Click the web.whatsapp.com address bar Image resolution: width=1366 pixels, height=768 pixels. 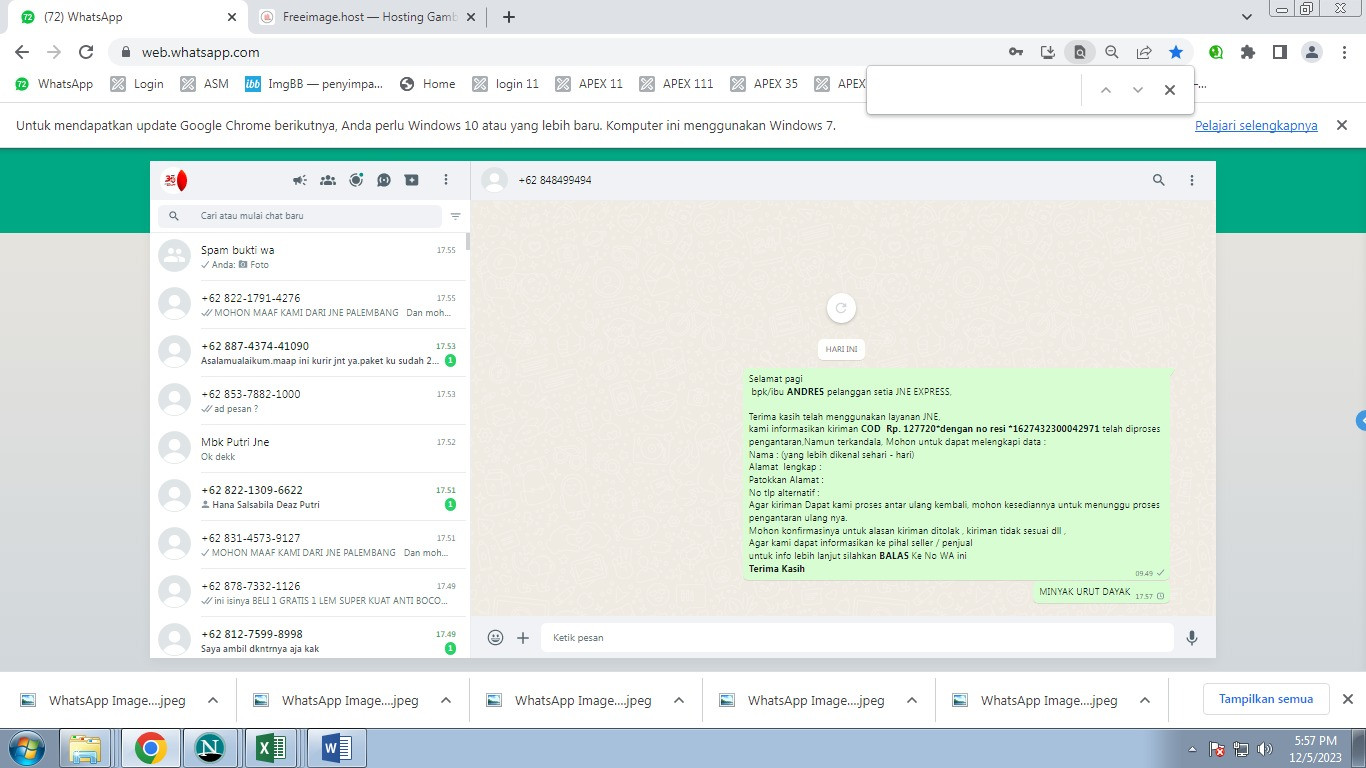[560, 52]
